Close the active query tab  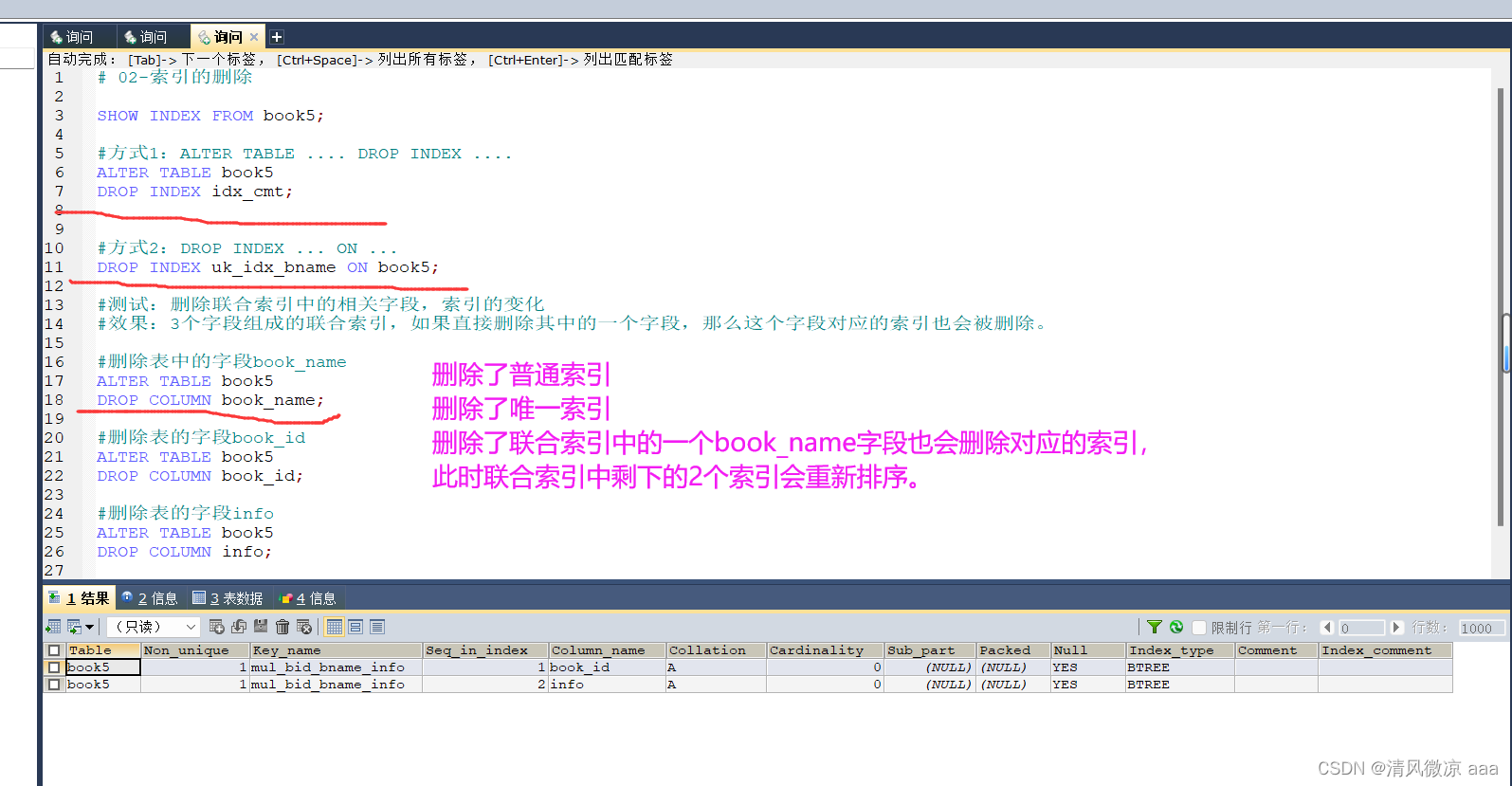tap(254, 37)
